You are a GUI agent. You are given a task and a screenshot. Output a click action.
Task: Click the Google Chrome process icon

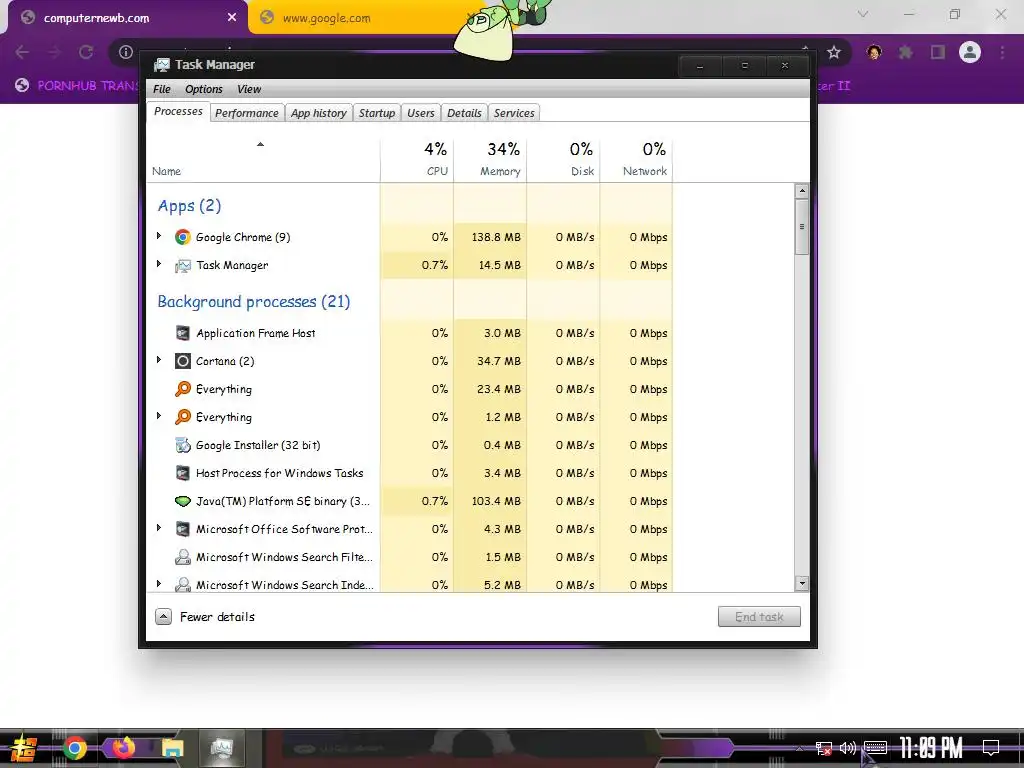(x=183, y=237)
